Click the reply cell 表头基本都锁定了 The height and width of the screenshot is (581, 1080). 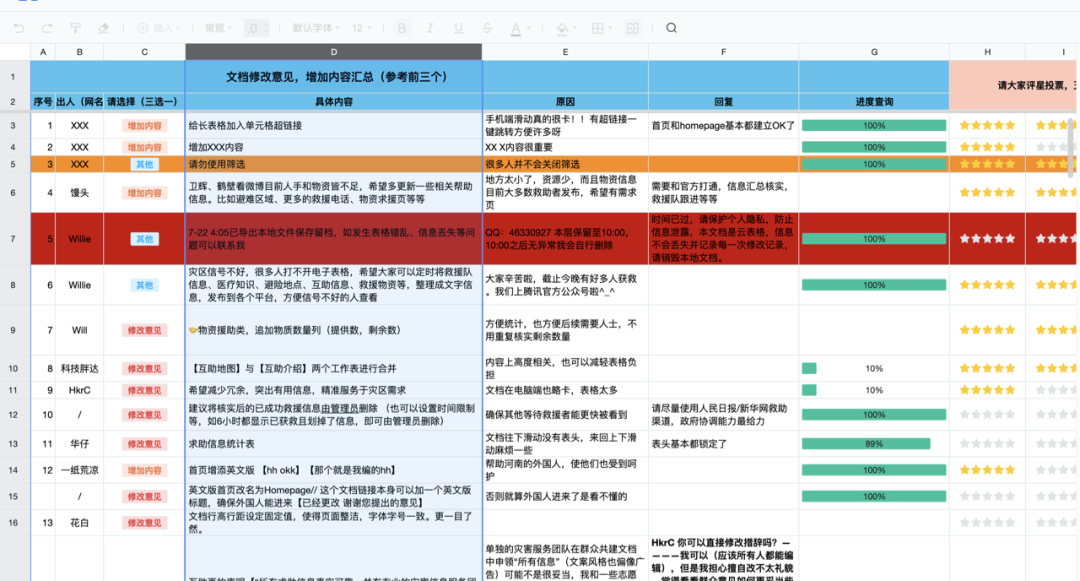(x=723, y=444)
